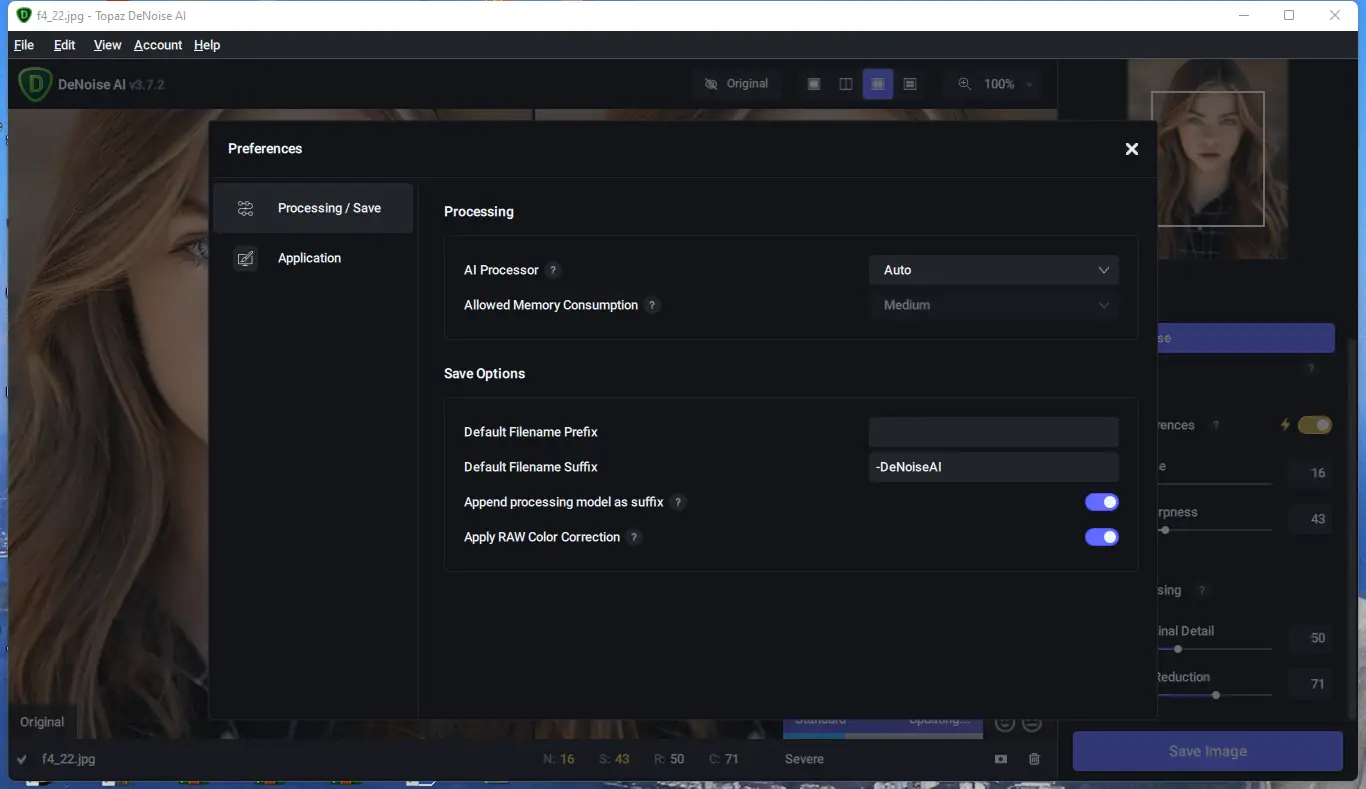Click the happy face feedback icon
This screenshot has width=1366, height=789.
point(1005,724)
